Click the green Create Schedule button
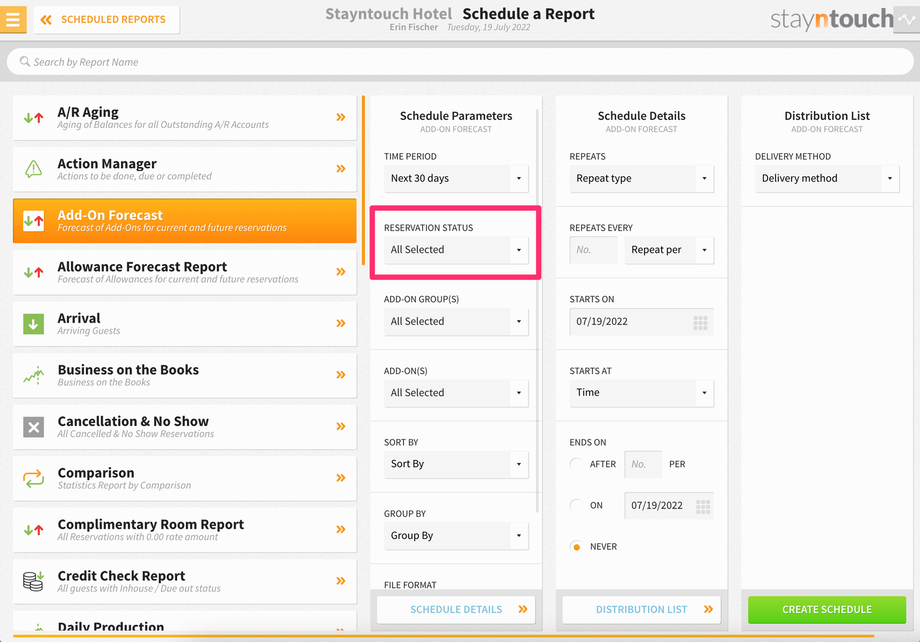 [827, 610]
